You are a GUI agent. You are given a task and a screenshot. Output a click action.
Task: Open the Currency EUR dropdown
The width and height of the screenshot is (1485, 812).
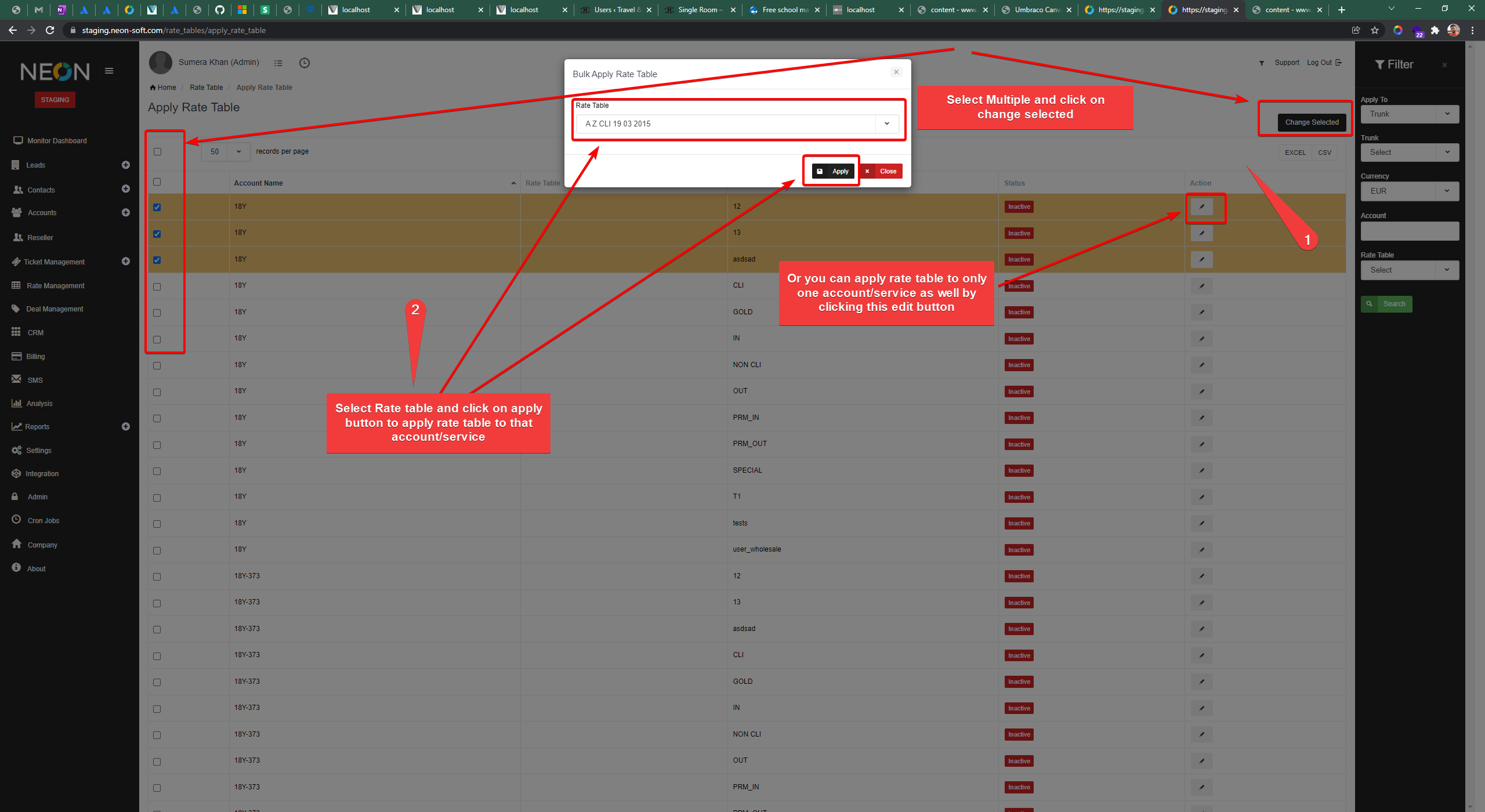1409,191
